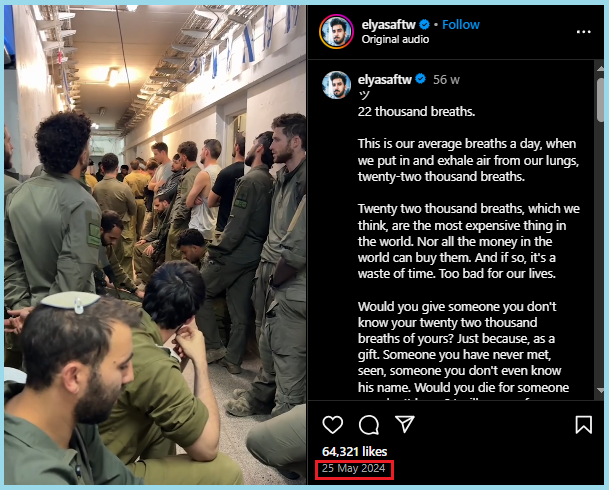Click the caption author's avatar thumbnail

pos(336,85)
